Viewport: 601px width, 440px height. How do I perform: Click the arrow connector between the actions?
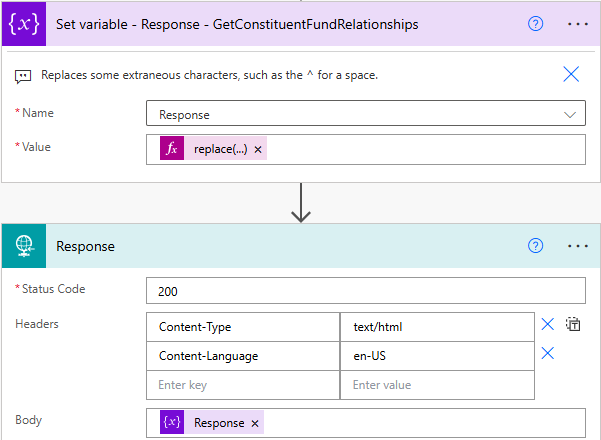300,203
